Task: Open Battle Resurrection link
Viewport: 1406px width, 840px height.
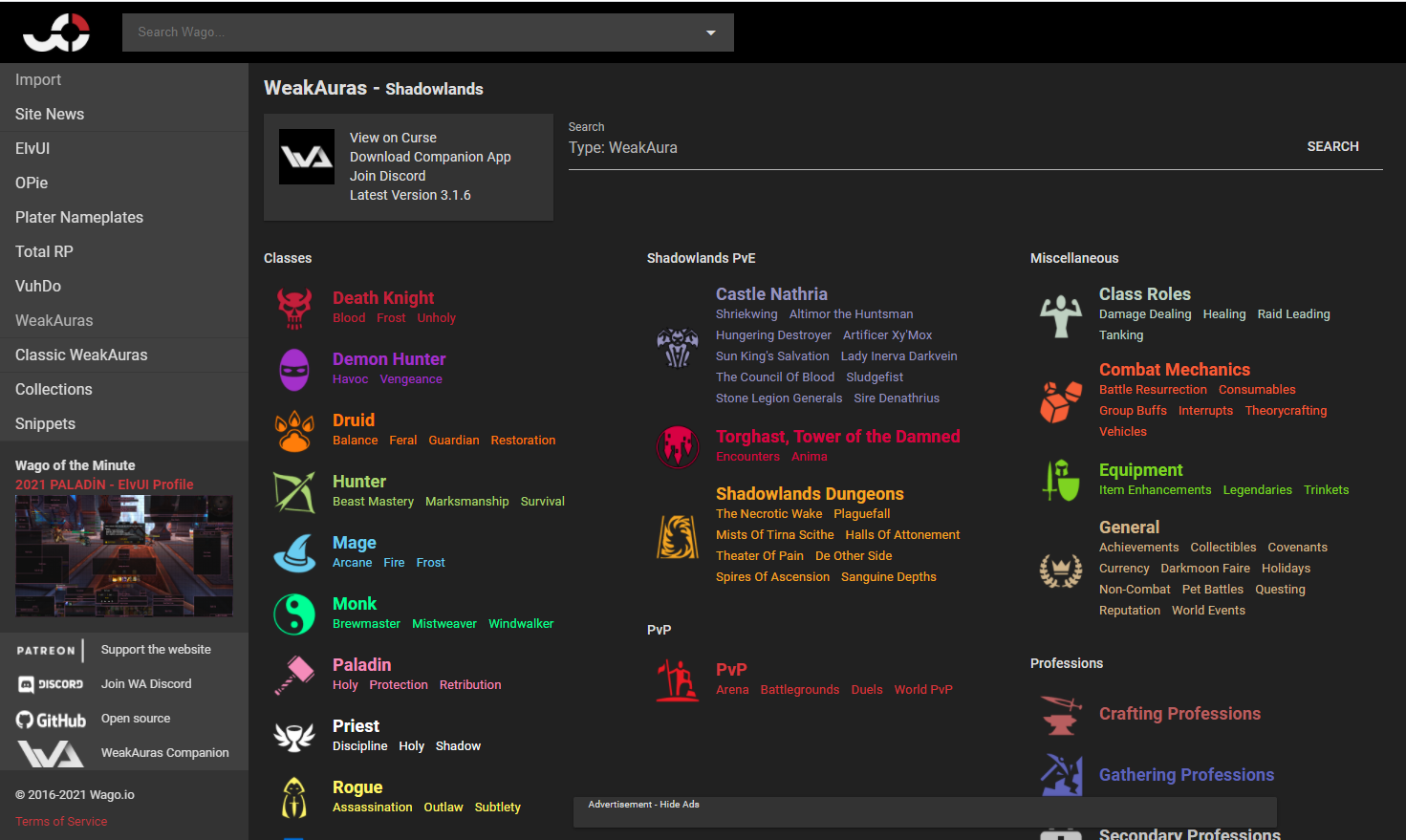Action: pos(1153,390)
